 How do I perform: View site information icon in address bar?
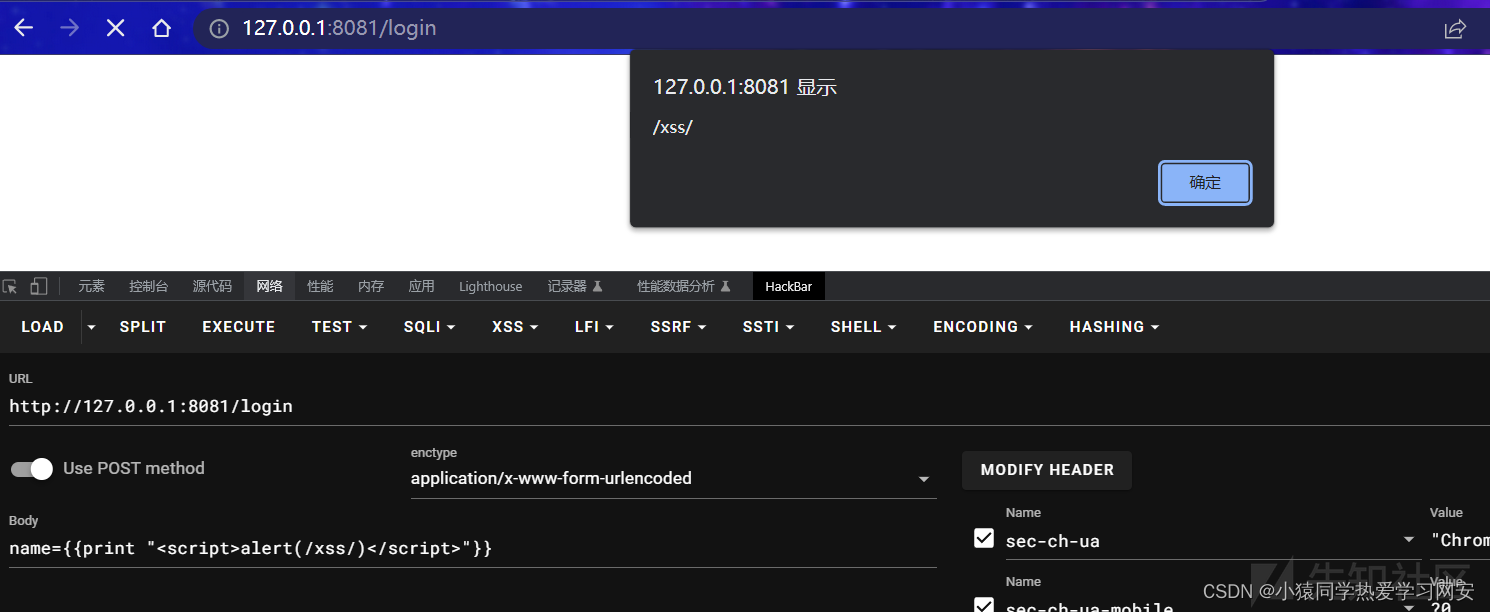[219, 28]
